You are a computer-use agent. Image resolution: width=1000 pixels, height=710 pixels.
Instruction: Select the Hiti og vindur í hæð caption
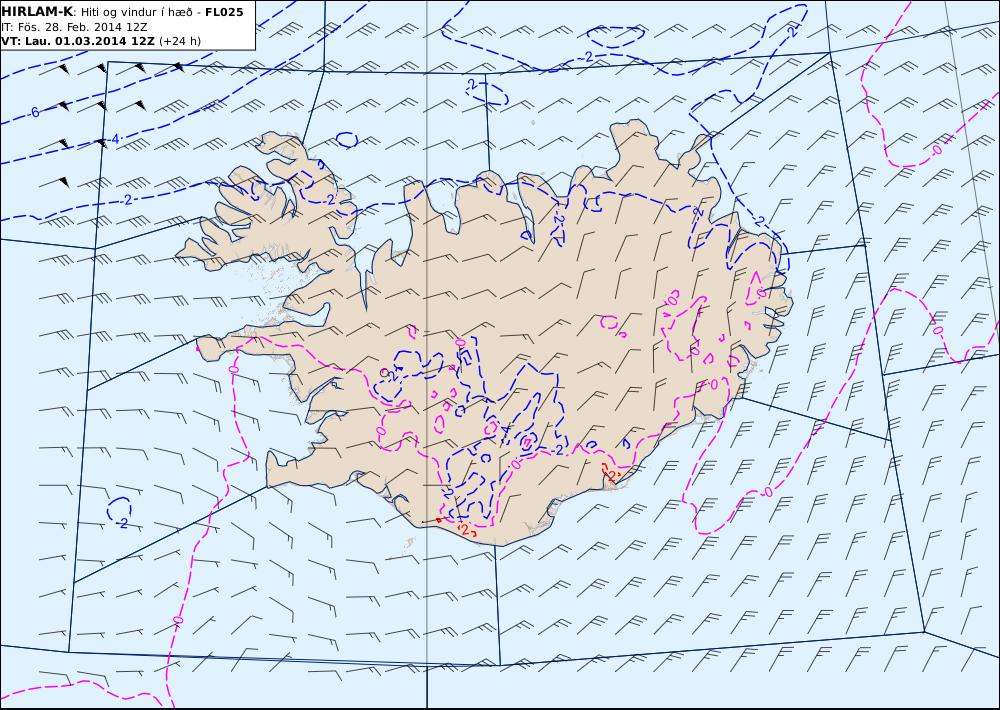(x=138, y=13)
